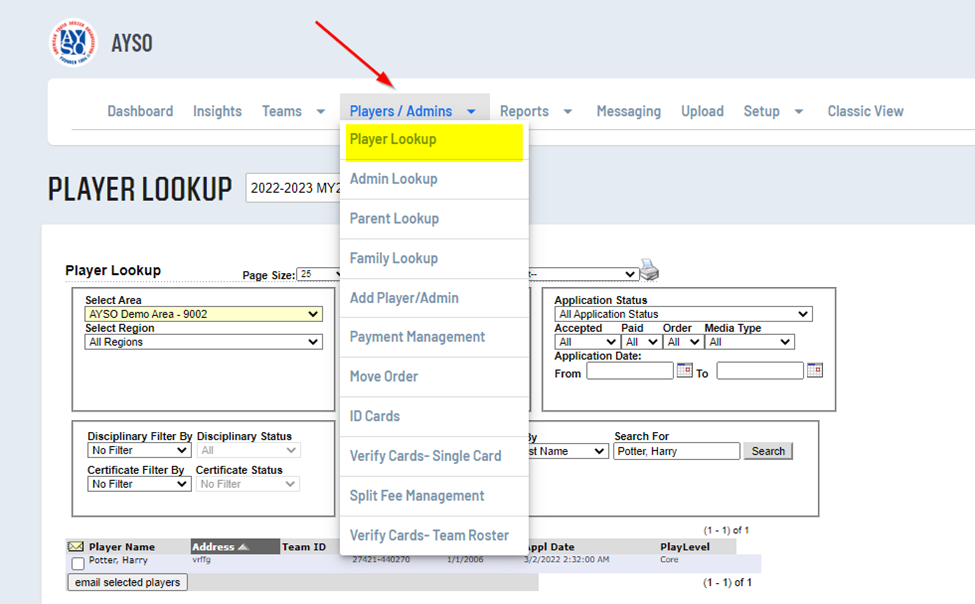Open the Application Status dropdown
Screen dimensions: 975x604
coord(683,314)
